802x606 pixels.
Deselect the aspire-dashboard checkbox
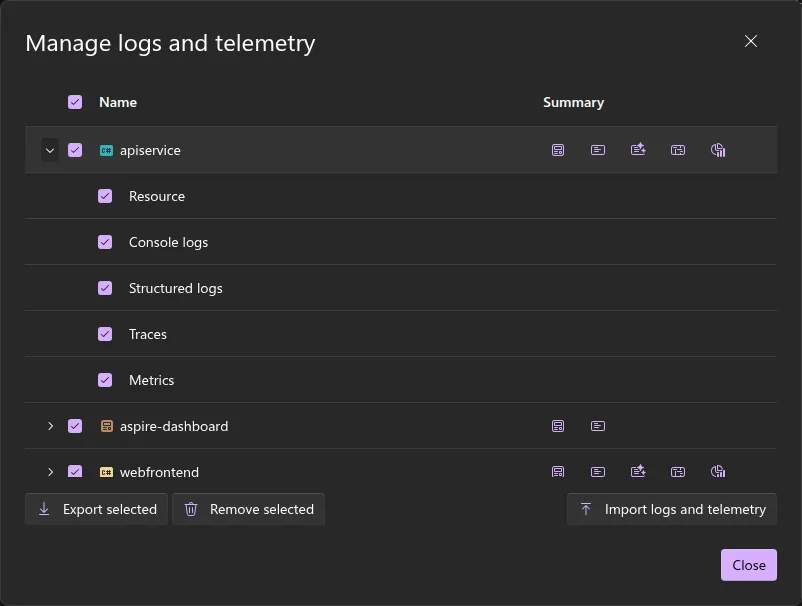point(75,425)
